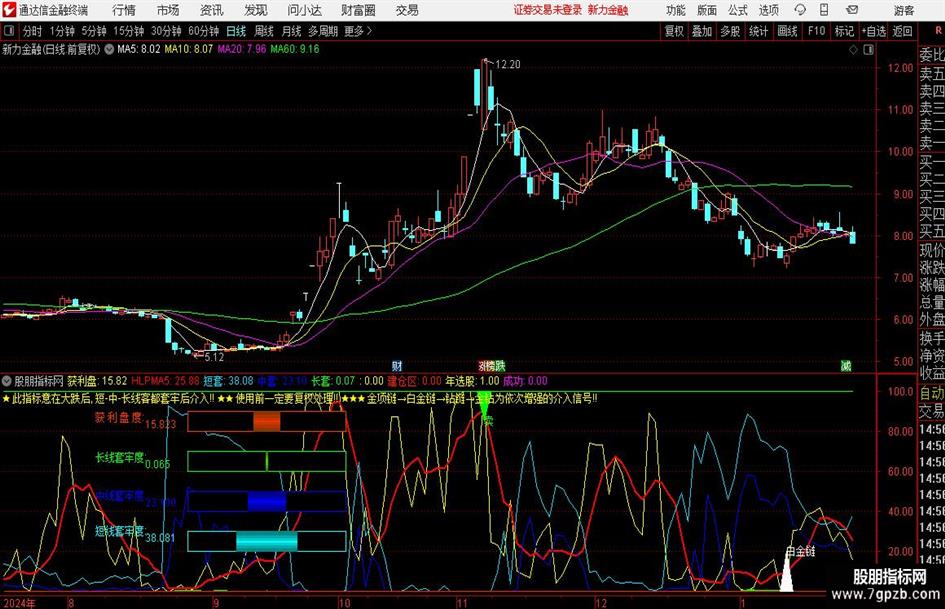This screenshot has width=945, height=609.
Task: Click the green 卖 sell signal marker
Action: 488,421
